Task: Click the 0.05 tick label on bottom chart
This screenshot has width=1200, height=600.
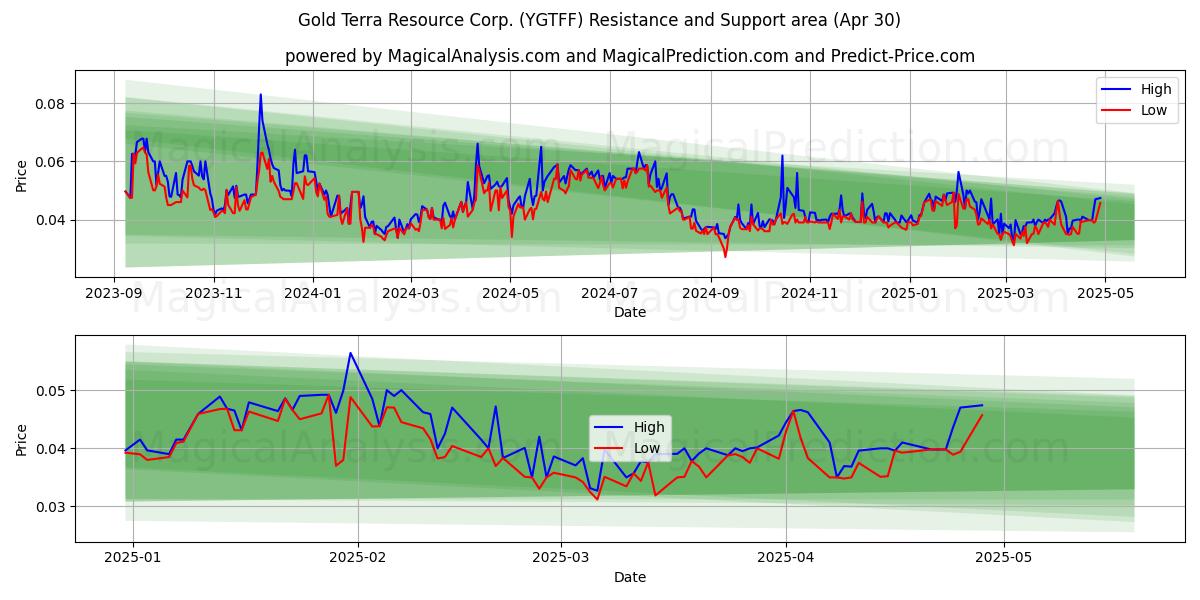Action: (x=52, y=391)
